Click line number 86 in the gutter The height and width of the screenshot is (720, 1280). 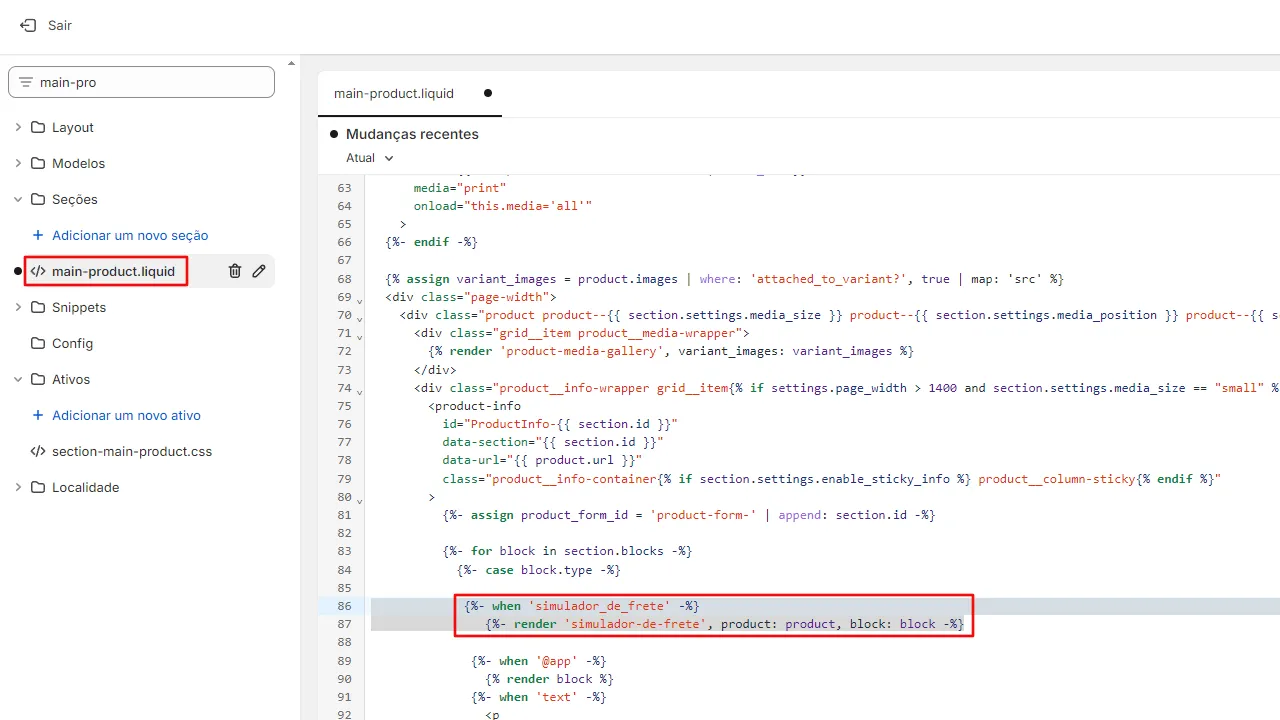344,606
